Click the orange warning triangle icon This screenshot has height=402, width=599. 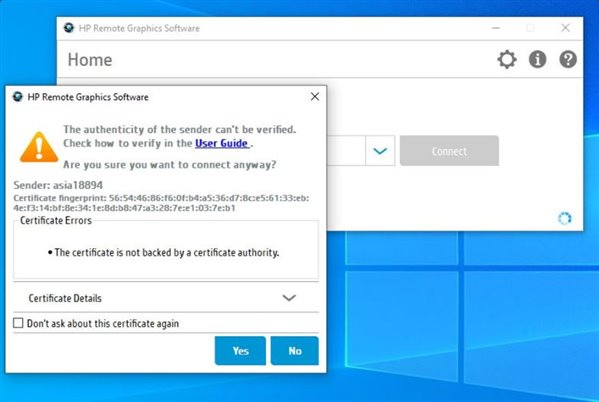point(39,147)
